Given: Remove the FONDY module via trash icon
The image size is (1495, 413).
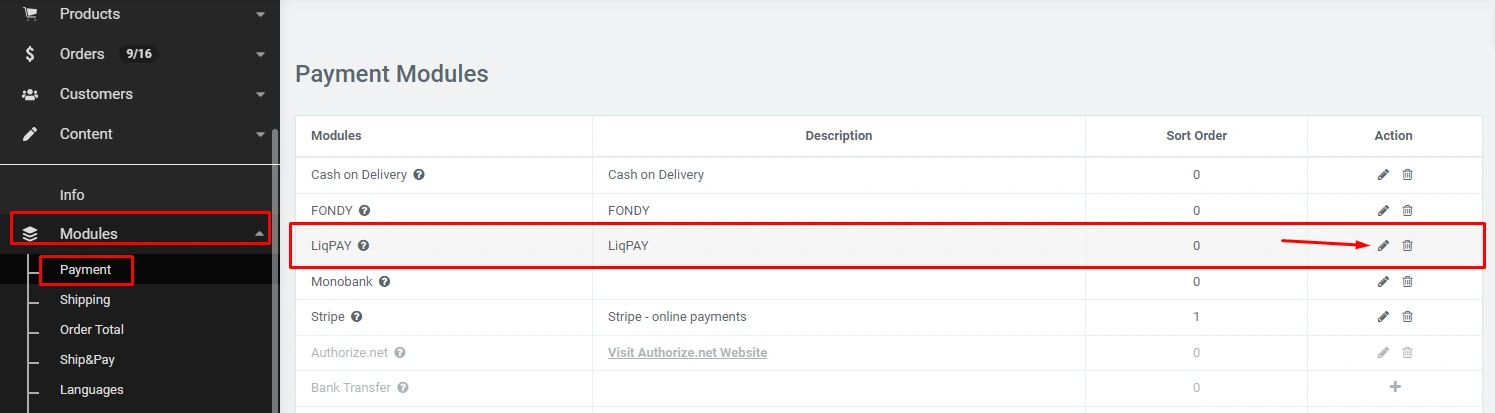Looking at the screenshot, I should click(x=1407, y=211).
